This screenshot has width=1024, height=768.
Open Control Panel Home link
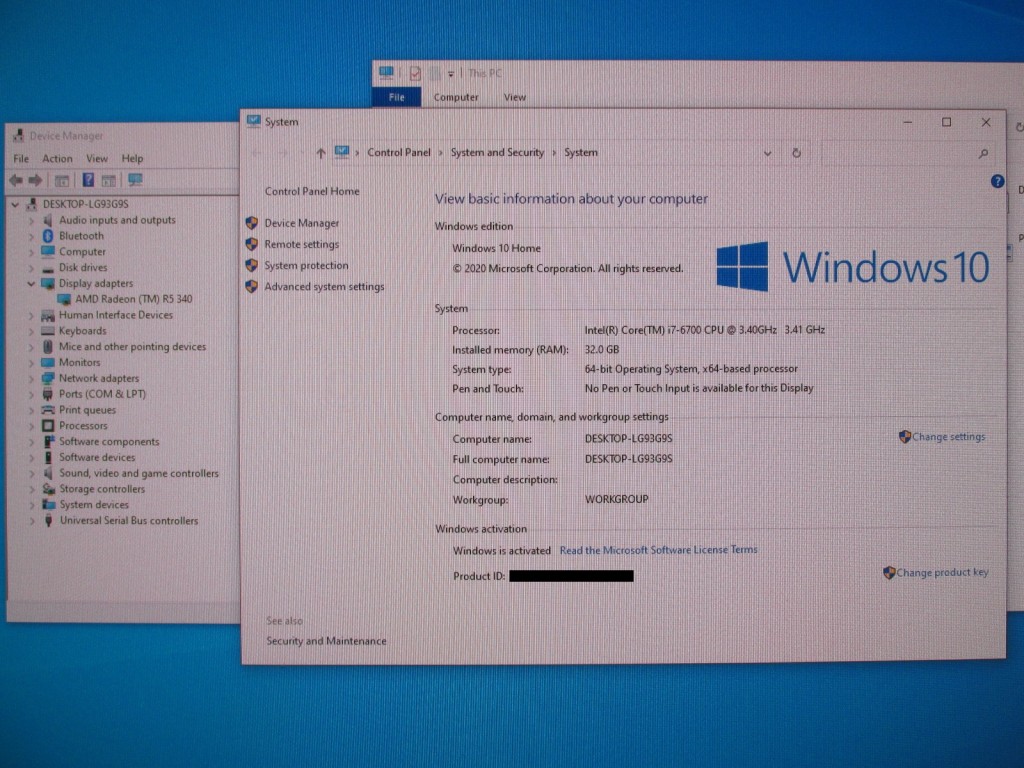tap(312, 191)
